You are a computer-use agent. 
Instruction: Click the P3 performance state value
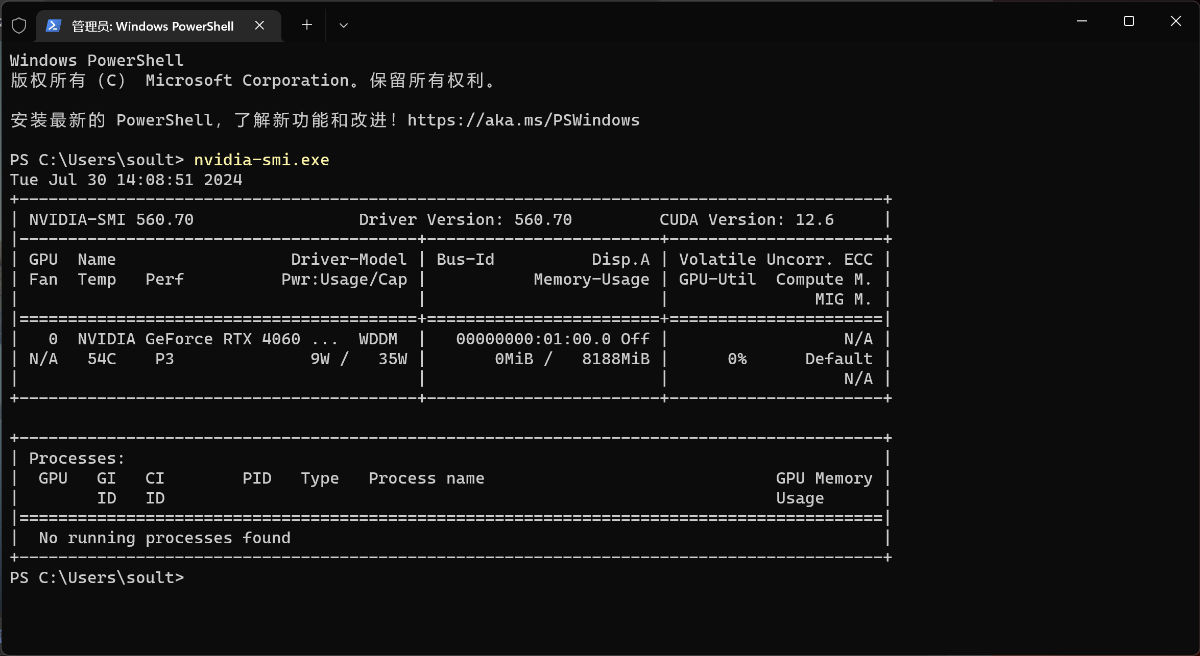[x=165, y=359]
